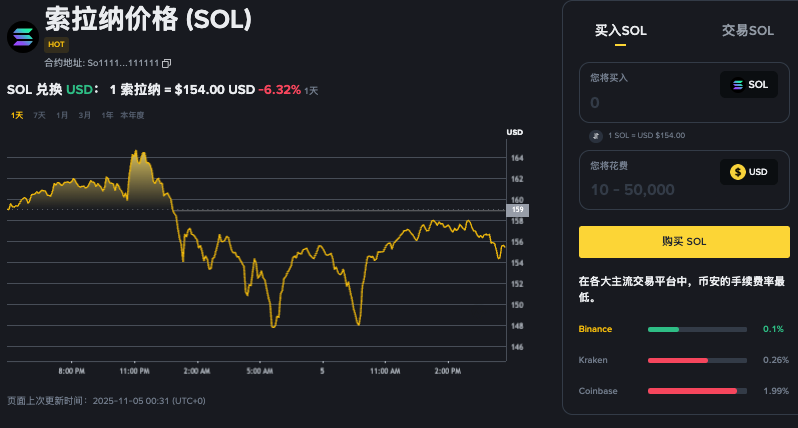Click the HOT badge under the title
The width and height of the screenshot is (798, 428).
point(57,45)
